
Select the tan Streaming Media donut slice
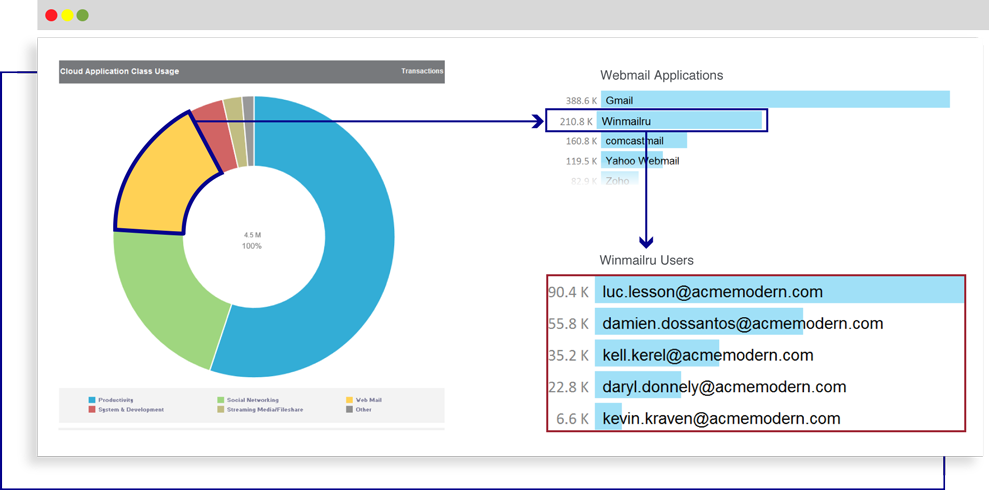235,131
